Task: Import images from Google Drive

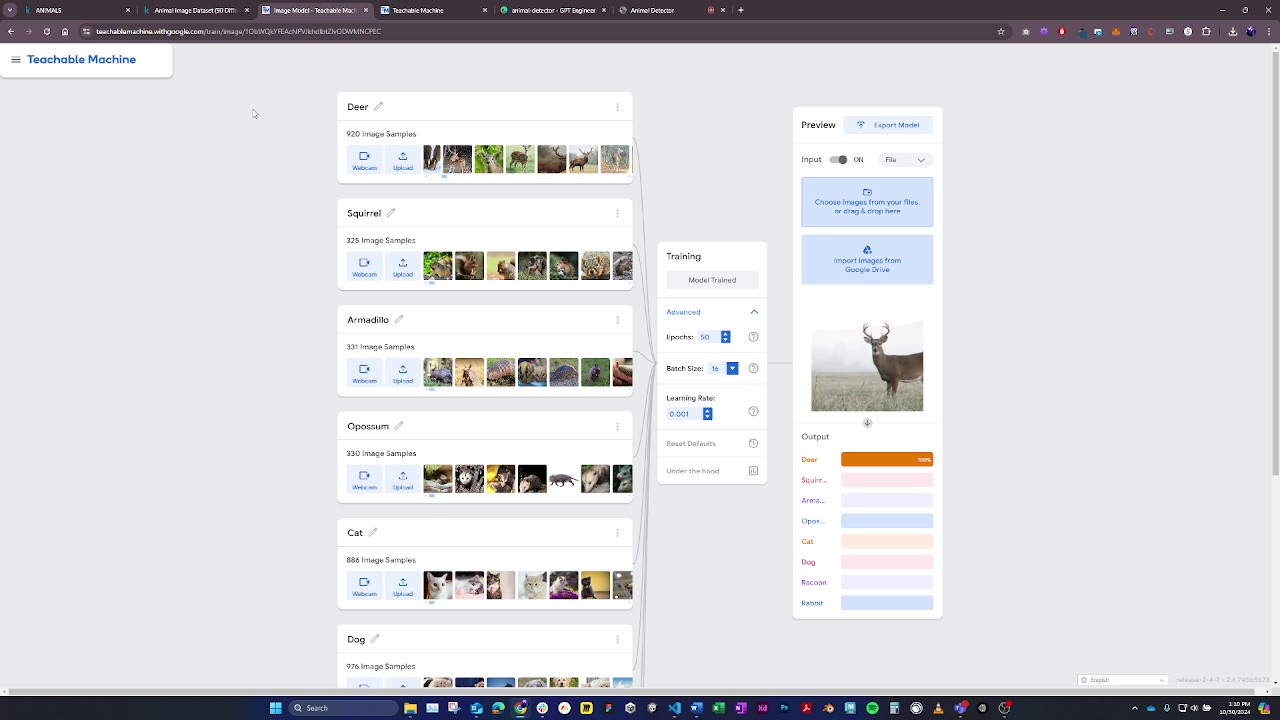Action: 867,260
